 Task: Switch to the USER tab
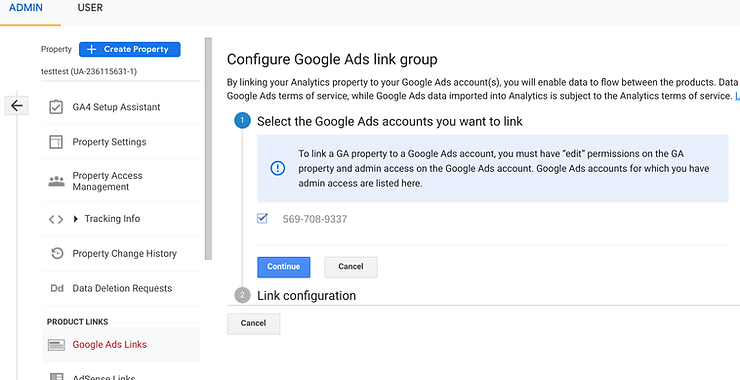click(x=90, y=8)
